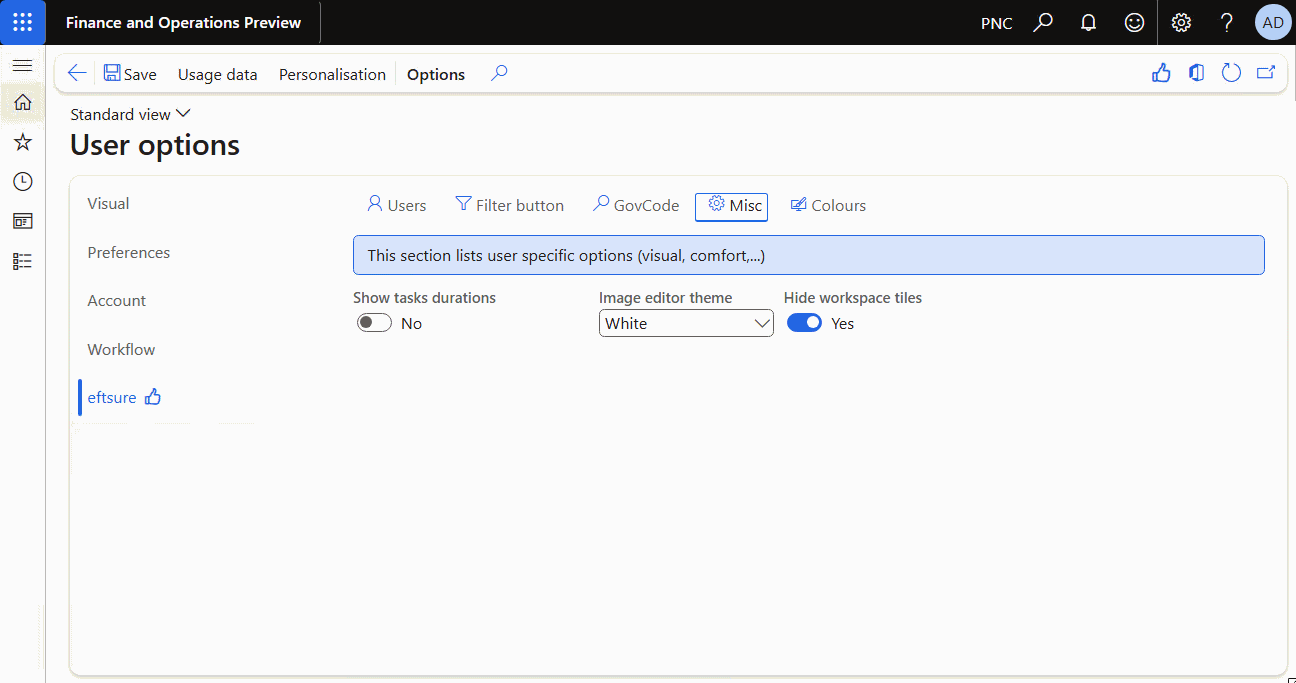Open the app launcher waffle menu
1296x683 pixels.
[22, 22]
